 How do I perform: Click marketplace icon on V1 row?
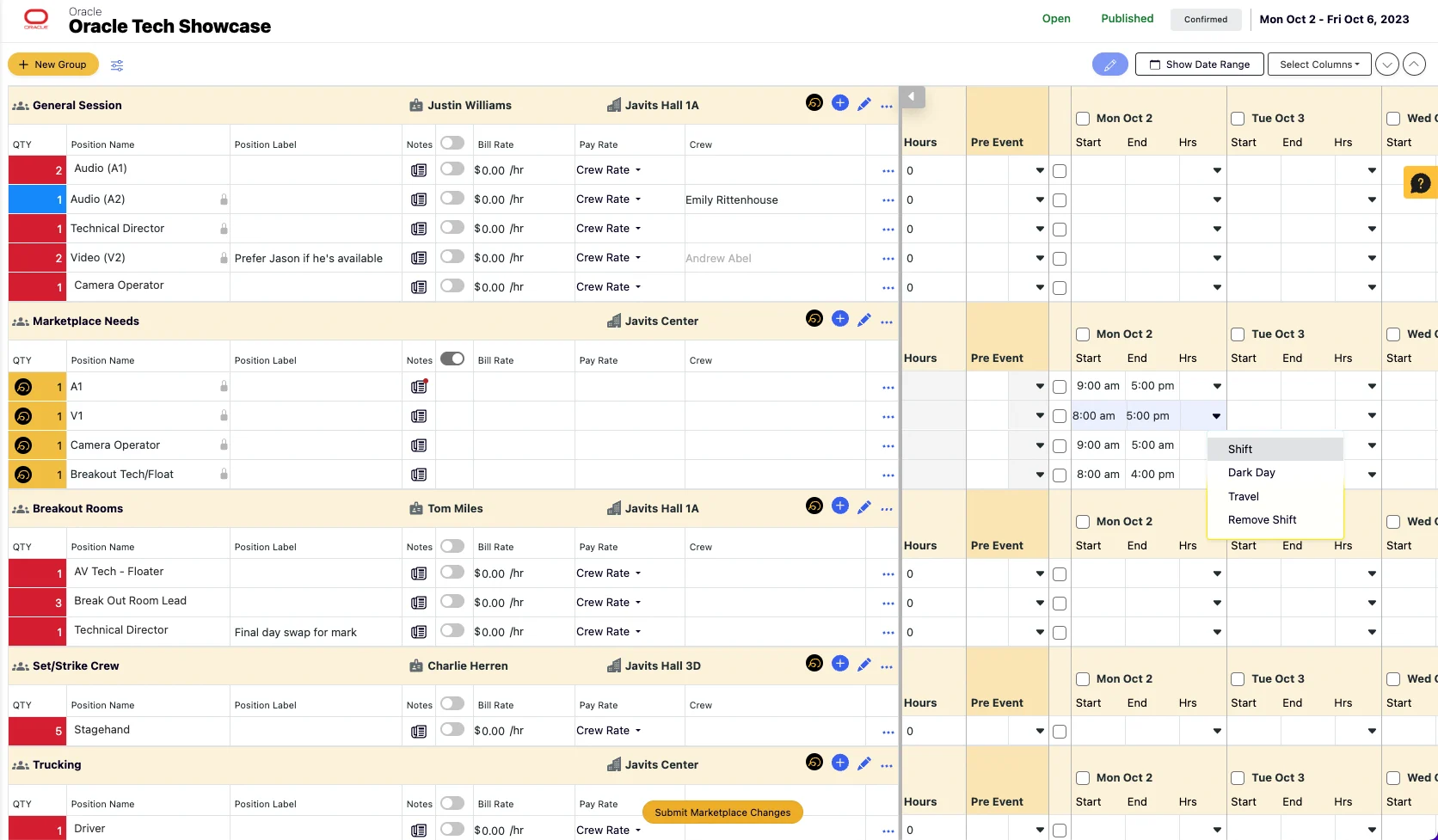point(23,416)
